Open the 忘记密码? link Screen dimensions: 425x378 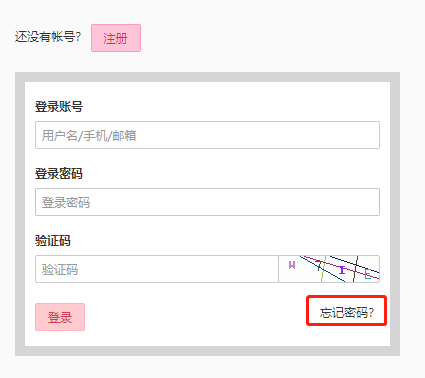click(x=347, y=313)
